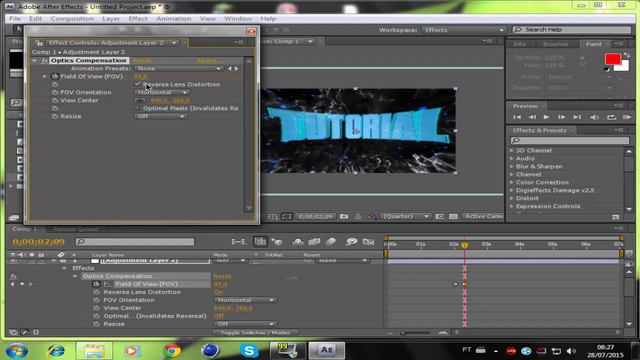Open the Composition menu

point(72,19)
